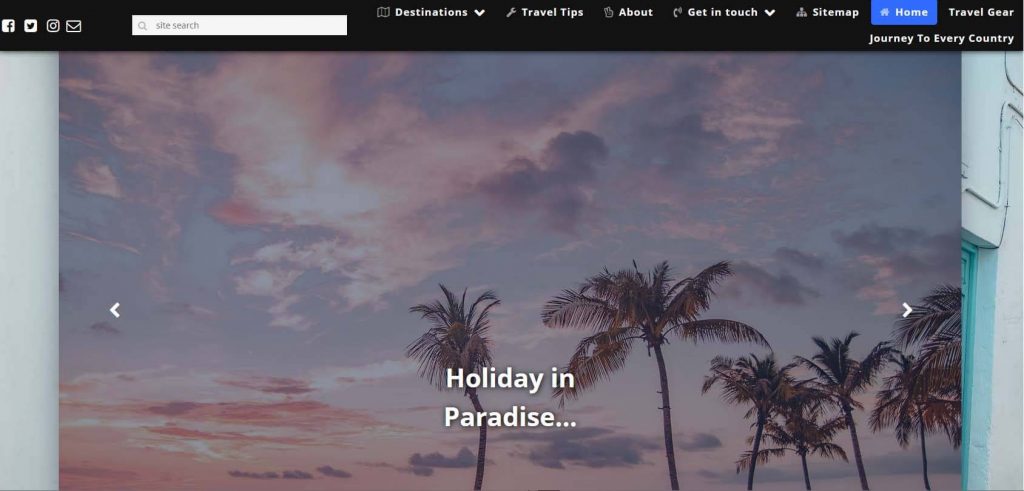This screenshot has height=491, width=1024.
Task: Click the phone icon beside Get in touch
Action: [x=678, y=12]
